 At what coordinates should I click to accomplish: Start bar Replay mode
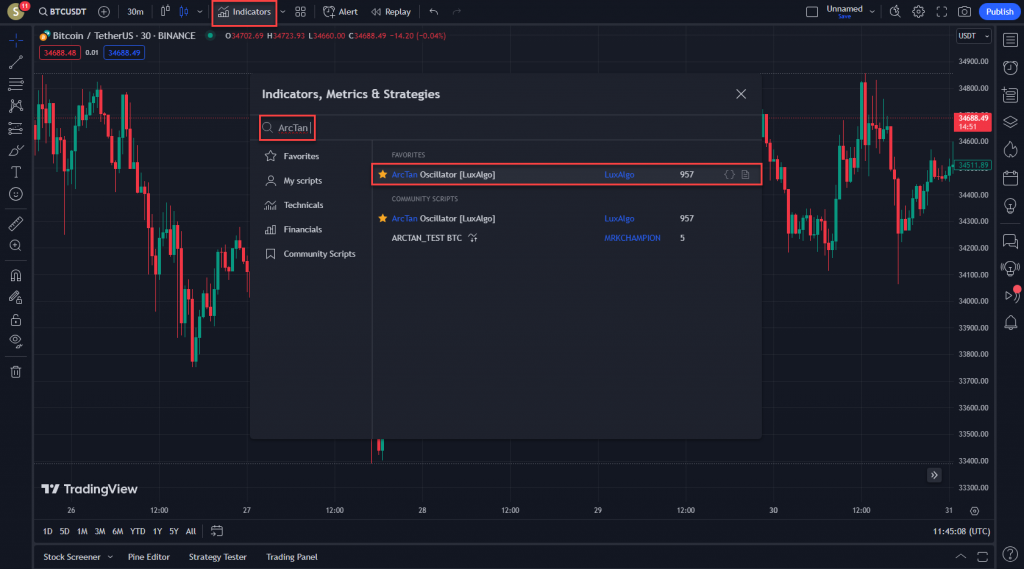click(391, 12)
